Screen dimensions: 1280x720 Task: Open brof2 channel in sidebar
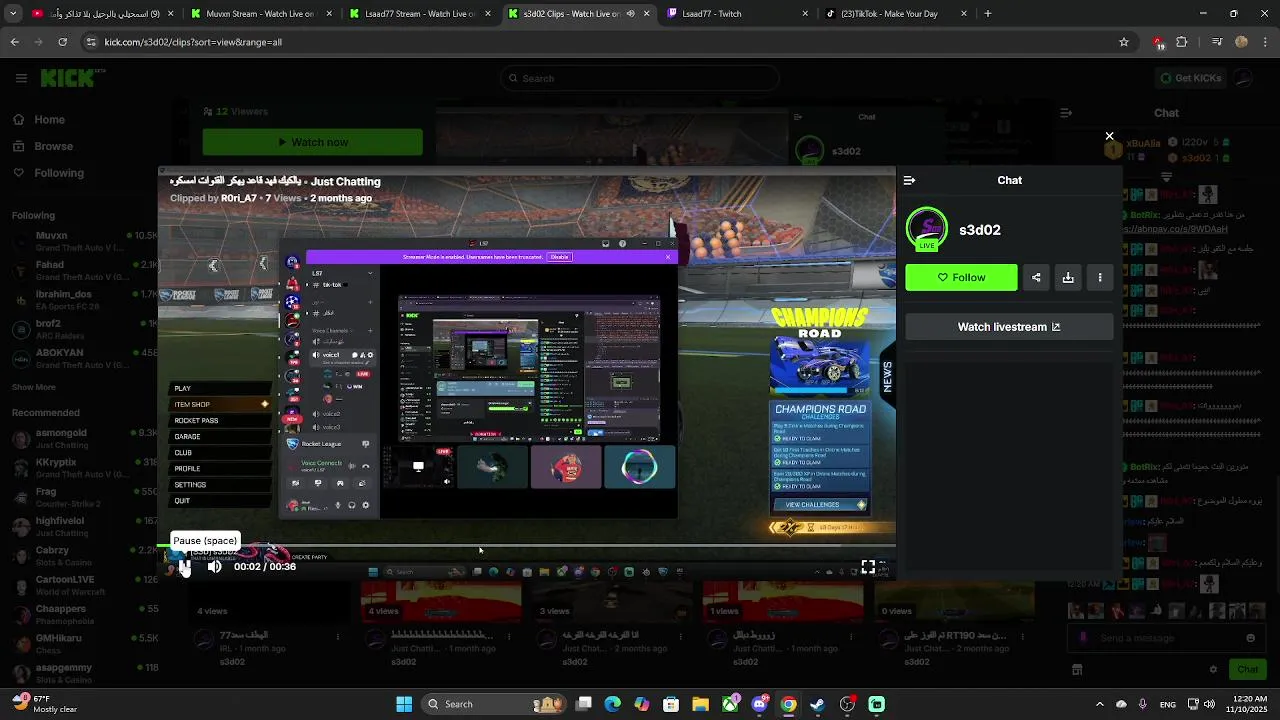point(85,329)
